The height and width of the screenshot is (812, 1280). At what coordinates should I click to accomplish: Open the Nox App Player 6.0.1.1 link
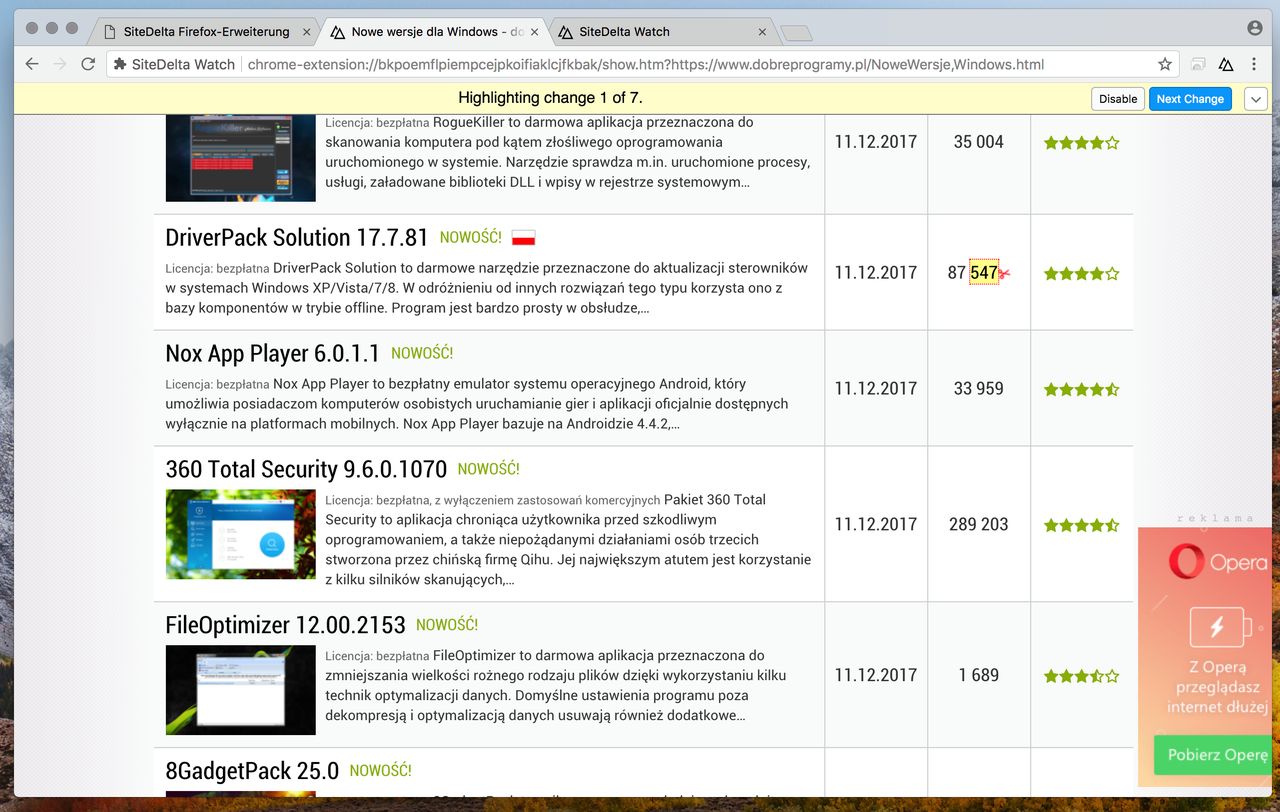click(x=273, y=354)
